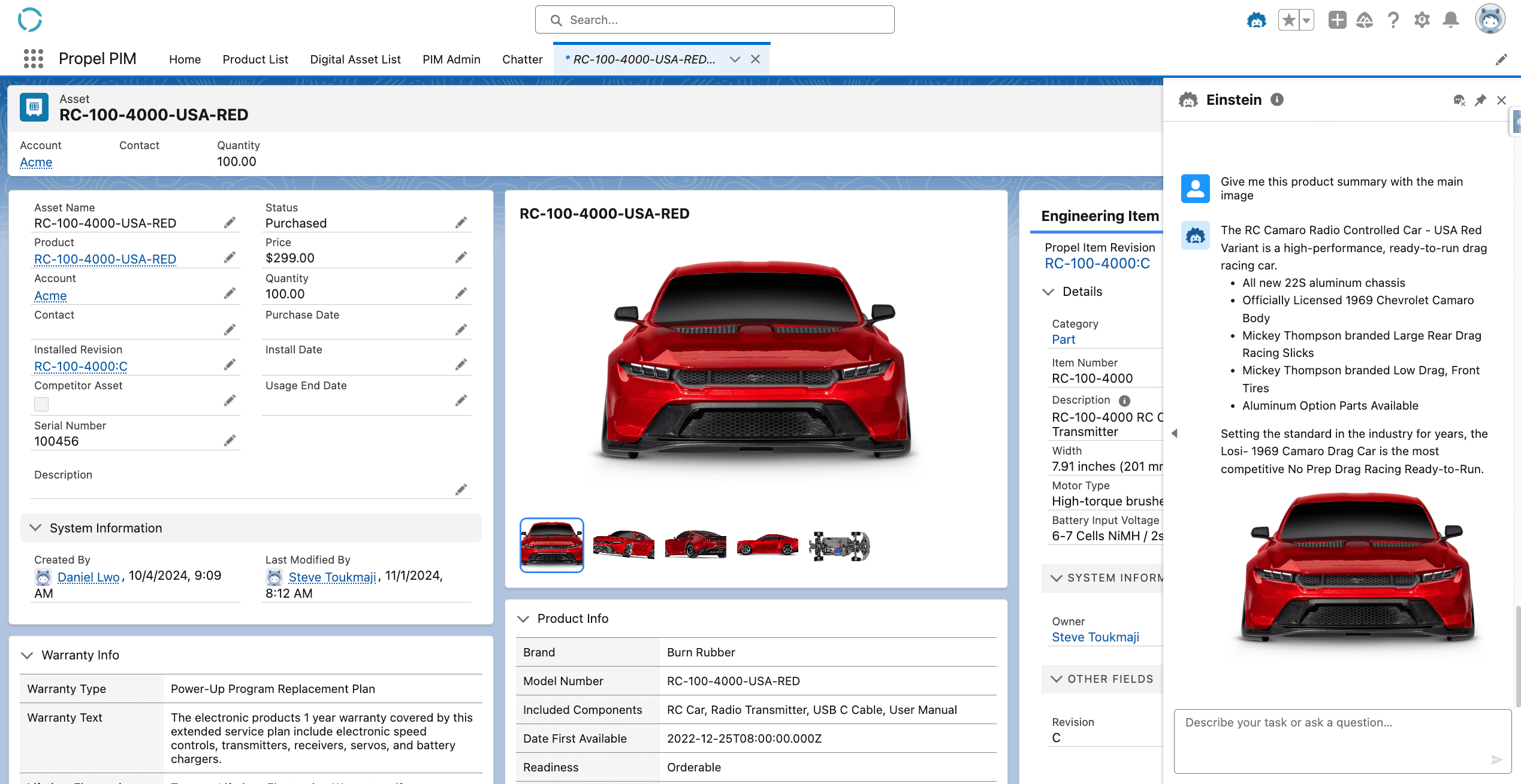Viewport: 1521px width, 784px height.
Task: Go to the Home tab
Action: (185, 59)
